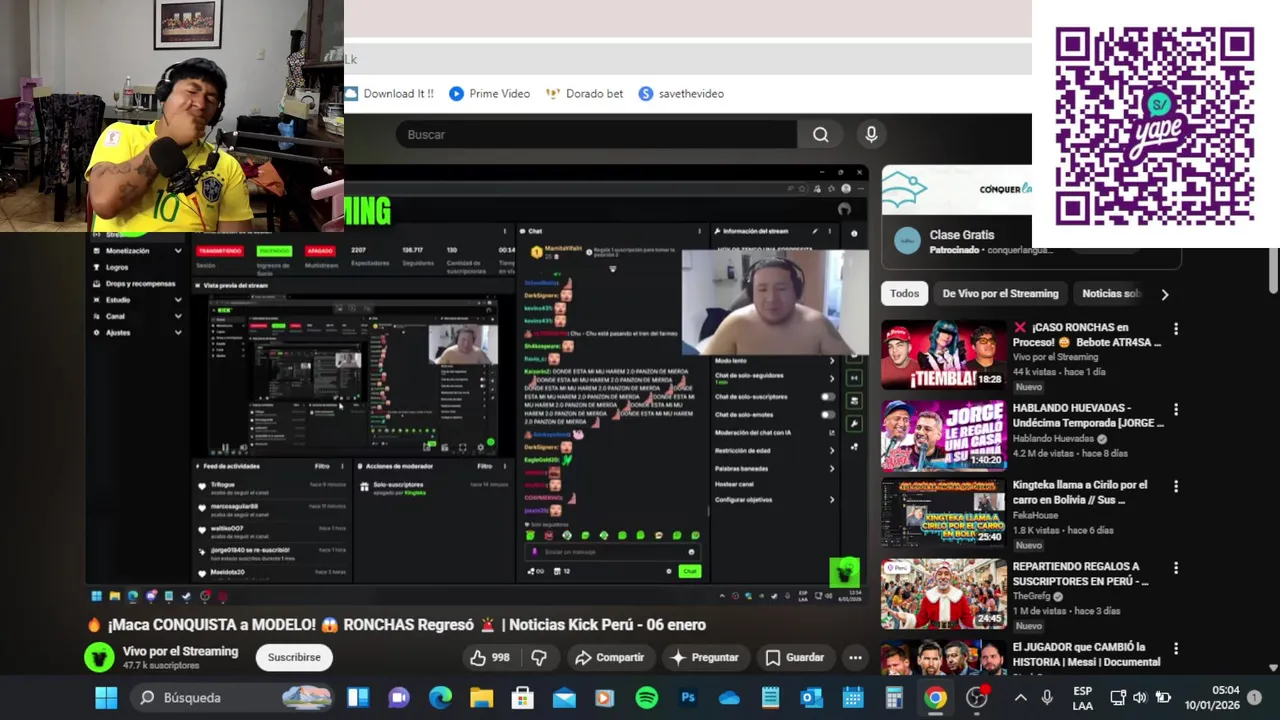Open clock showing 05:04 10/01/2026
The image size is (1280, 720).
(1212, 697)
